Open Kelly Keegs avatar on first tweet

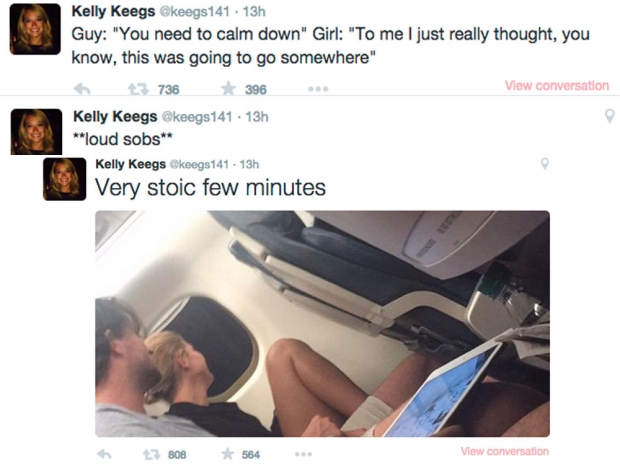click(x=35, y=29)
